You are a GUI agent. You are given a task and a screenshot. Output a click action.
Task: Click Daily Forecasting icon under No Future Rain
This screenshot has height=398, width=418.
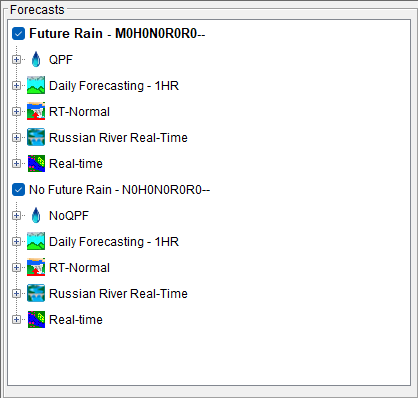[x=36, y=241]
